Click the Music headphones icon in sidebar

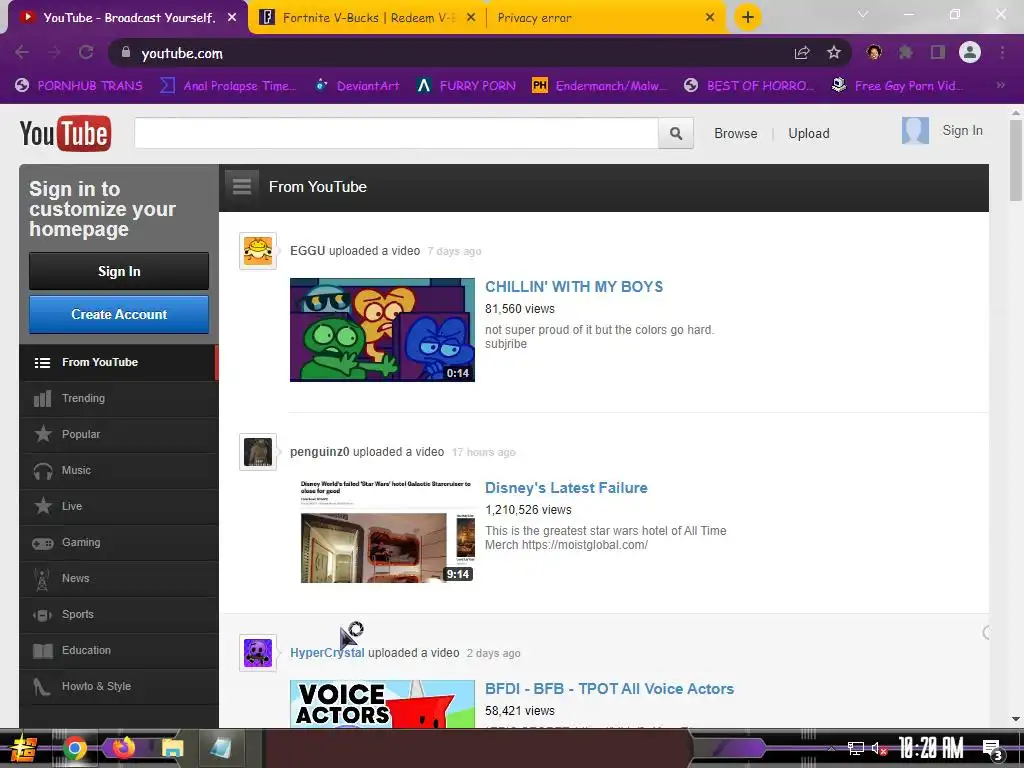(42, 471)
